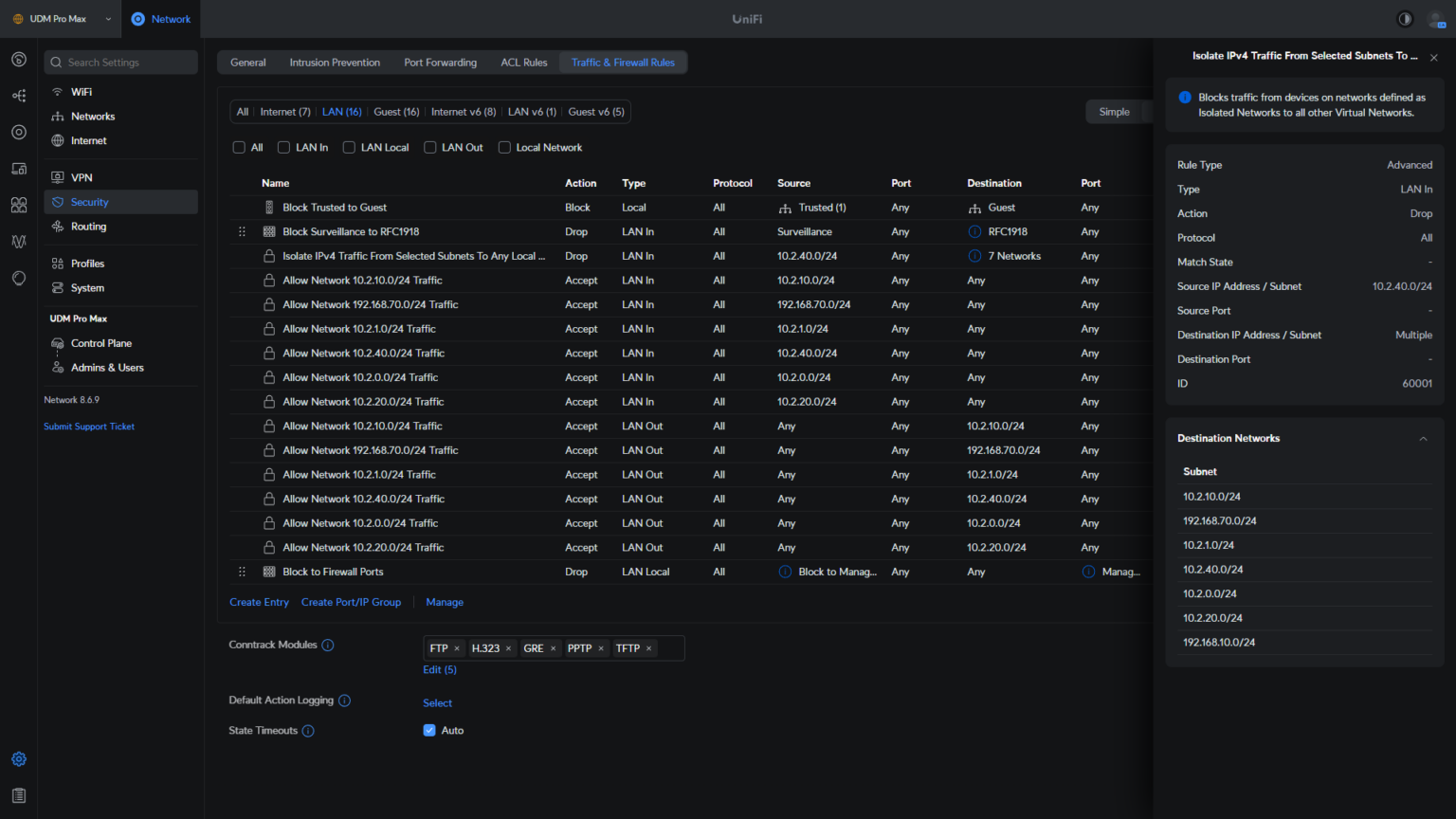Open the Clients page icon
Viewport: 1456px width, 819px height.
[x=18, y=205]
